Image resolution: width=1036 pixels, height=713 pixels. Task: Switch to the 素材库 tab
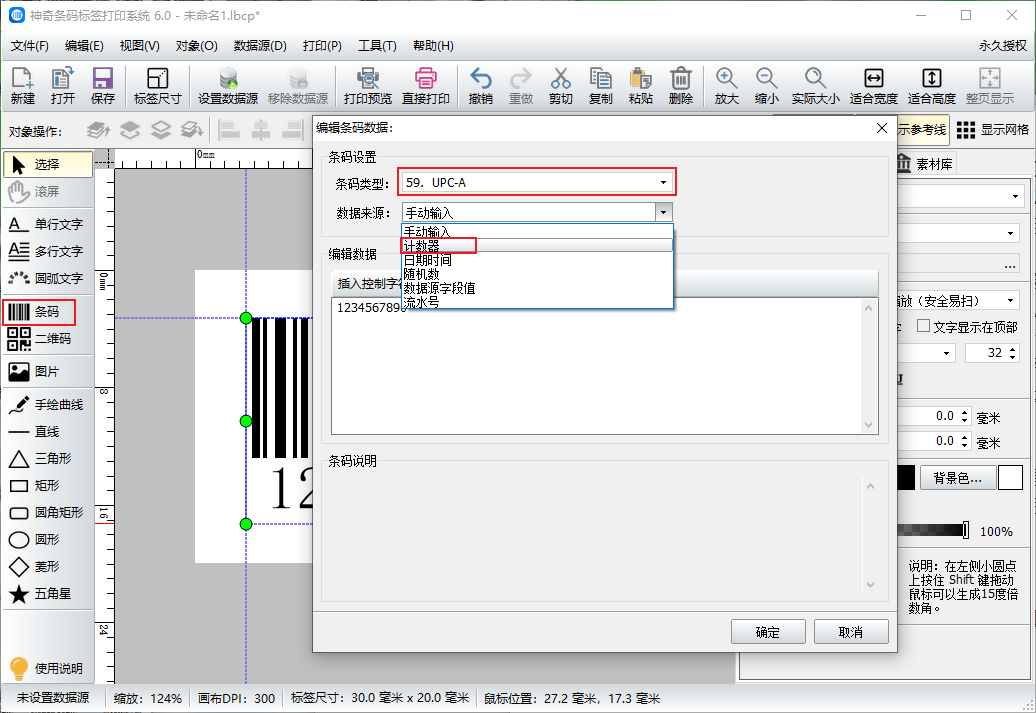point(925,164)
